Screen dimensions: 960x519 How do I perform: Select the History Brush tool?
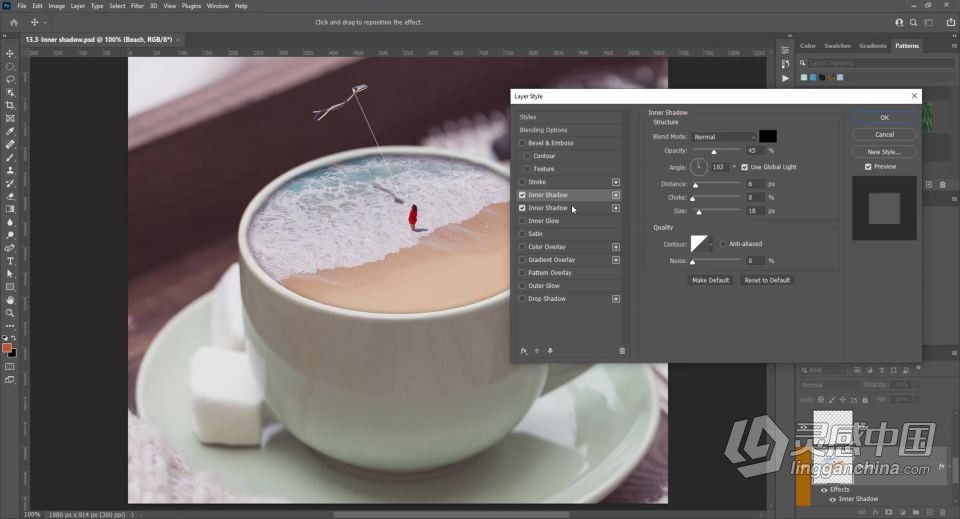coord(10,183)
